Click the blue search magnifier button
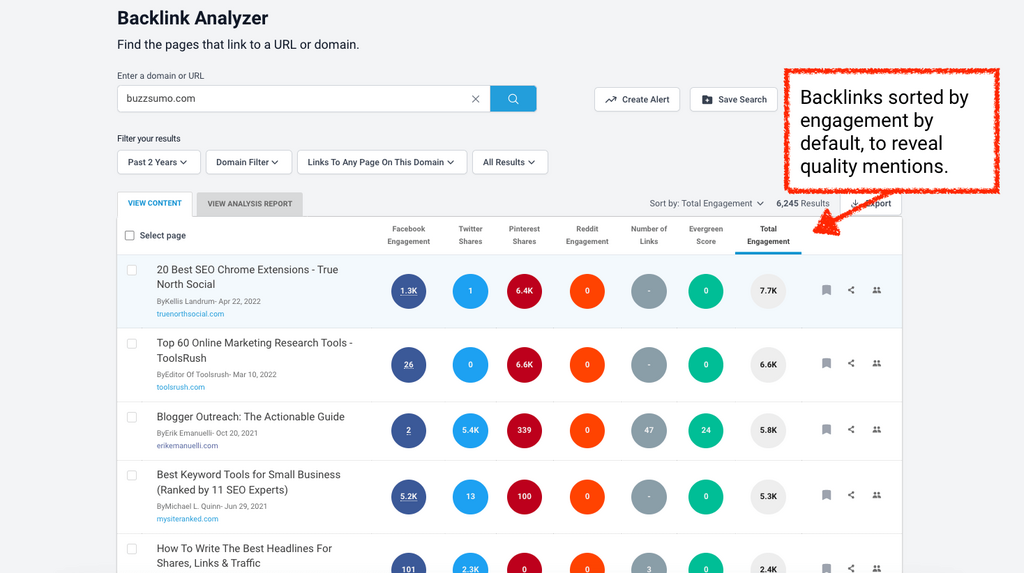Screen dimensions: 1024x573 (513, 99)
